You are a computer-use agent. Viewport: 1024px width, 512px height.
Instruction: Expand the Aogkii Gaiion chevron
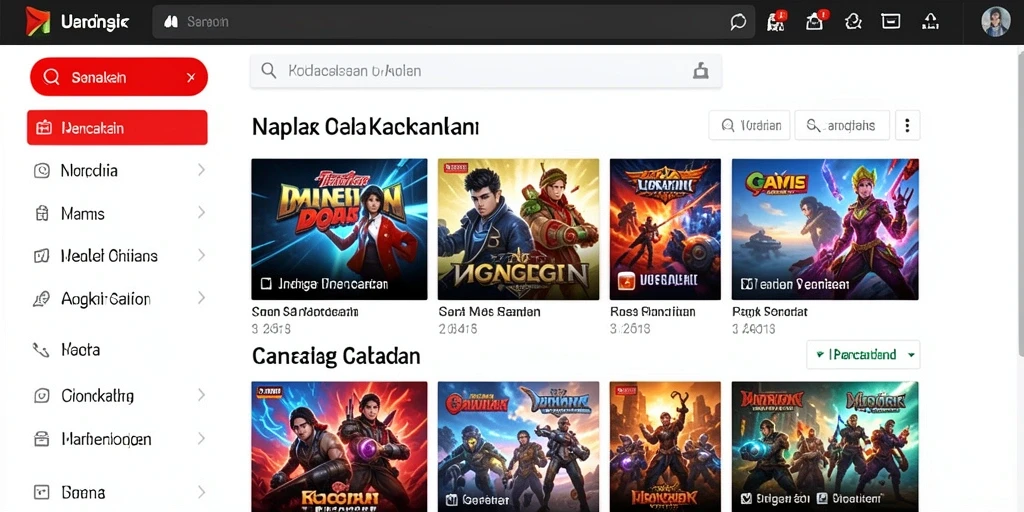200,298
